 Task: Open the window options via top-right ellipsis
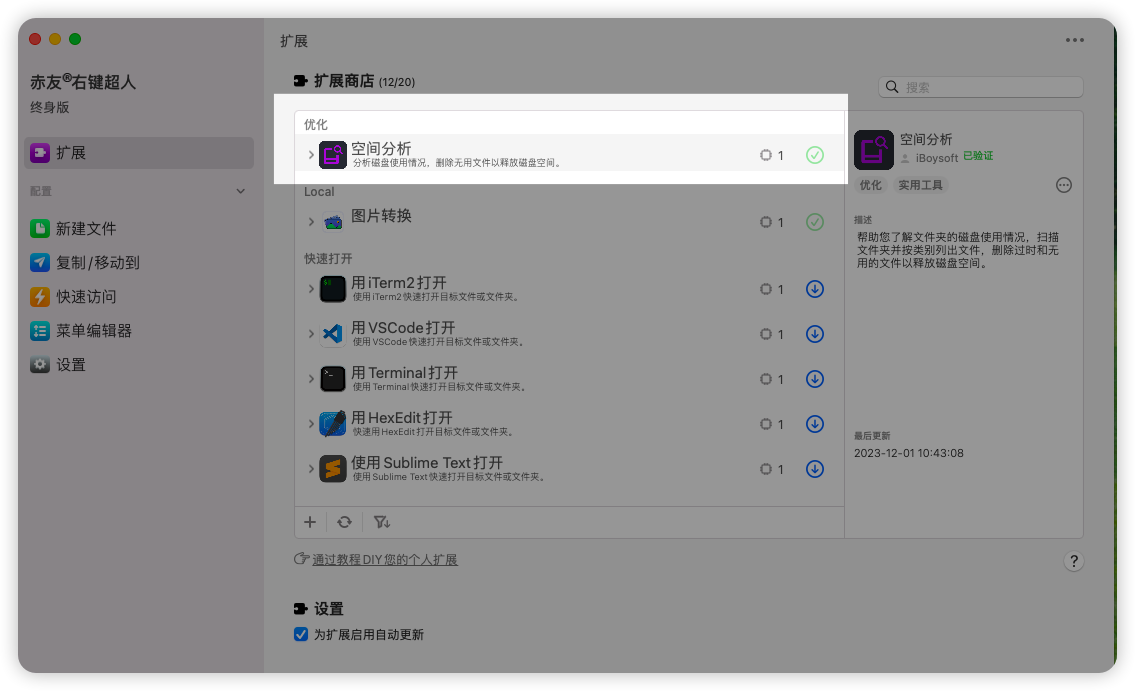[x=1075, y=39]
